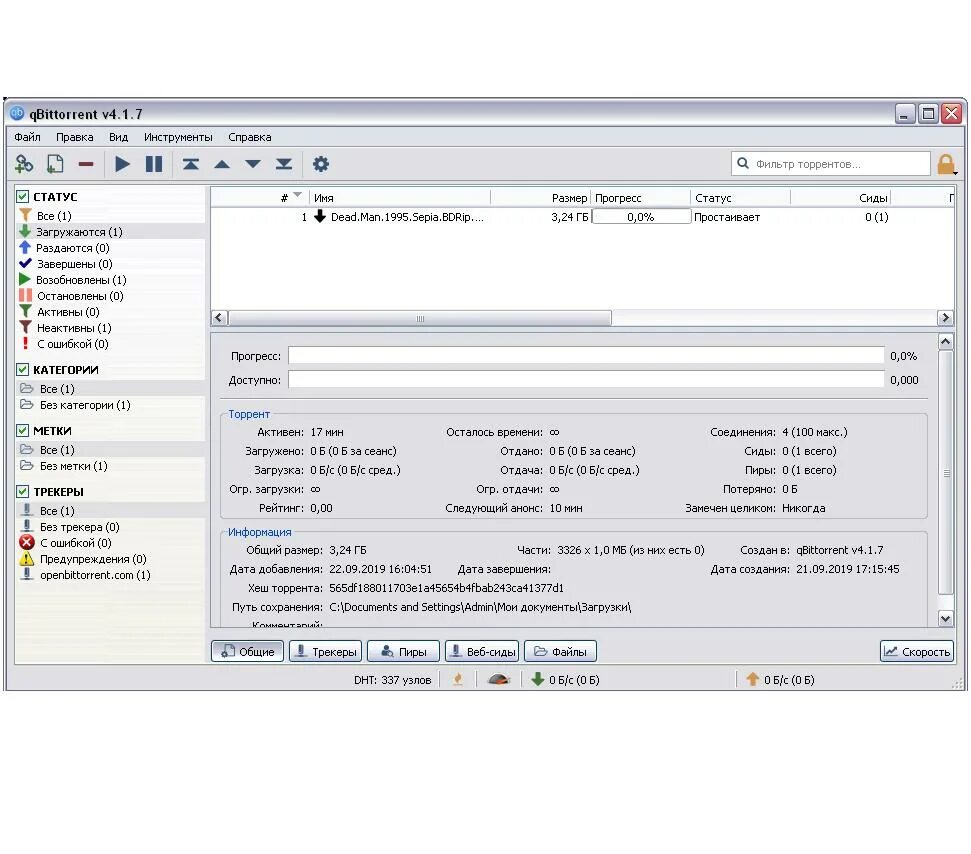The height and width of the screenshot is (854, 971).
Task: Toggle the СТАТУС section checkbox
Action: click(x=22, y=196)
